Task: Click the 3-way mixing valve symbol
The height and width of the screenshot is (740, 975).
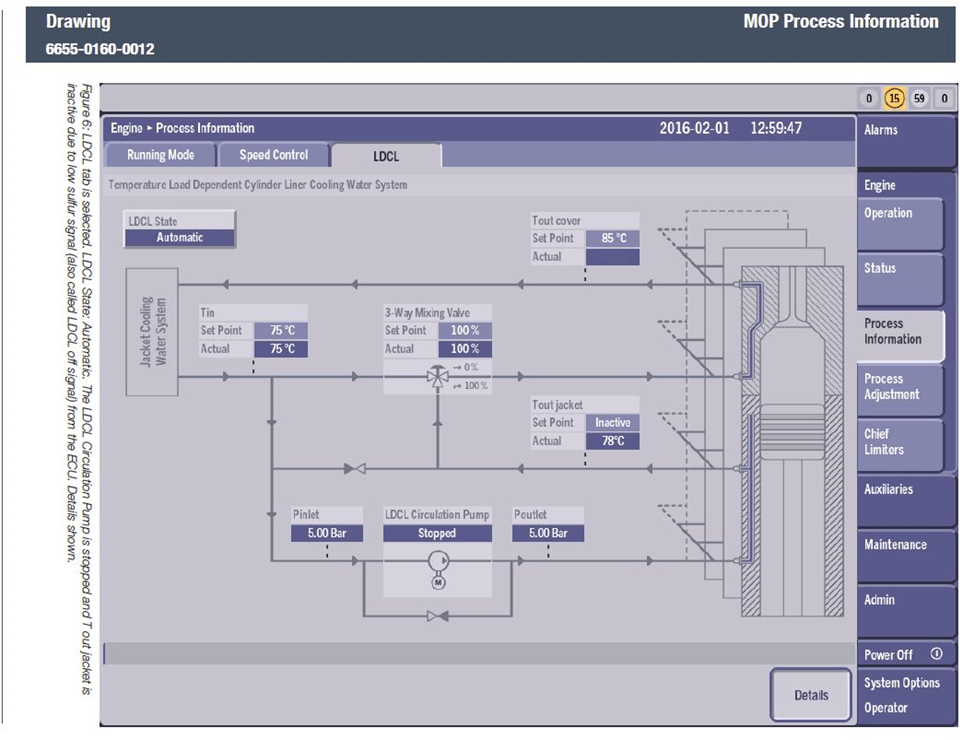Action: tap(437, 377)
